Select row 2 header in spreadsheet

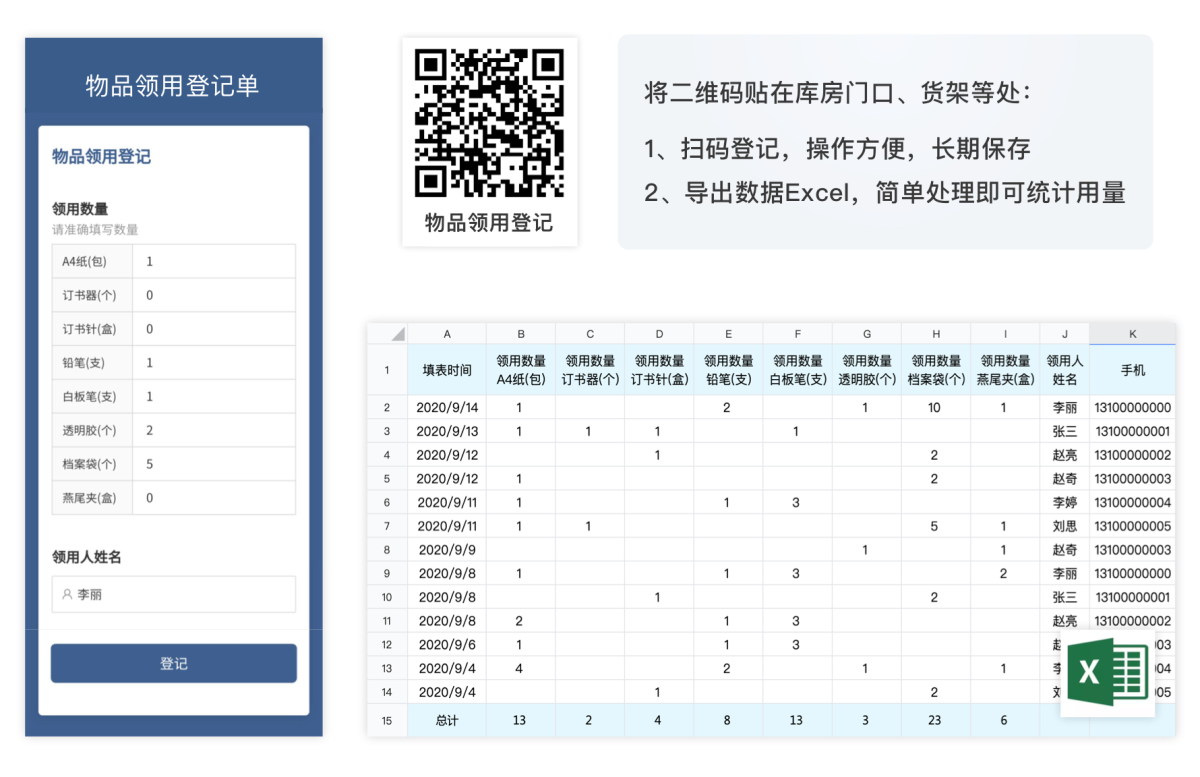[387, 408]
